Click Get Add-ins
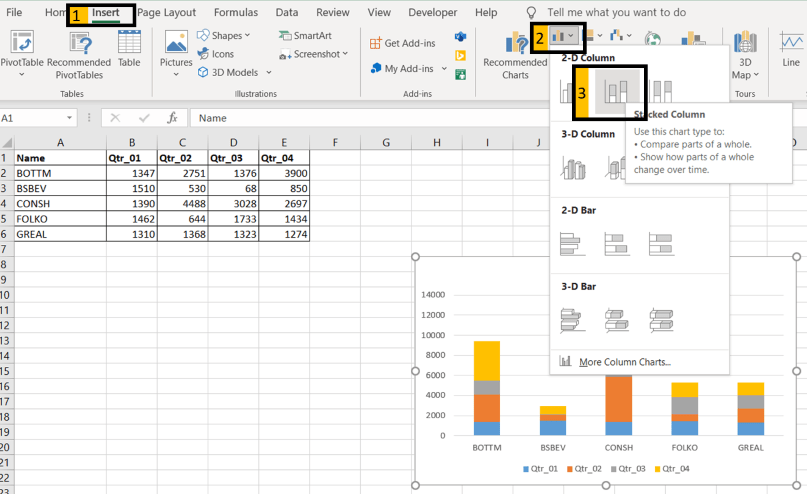The image size is (807, 494). [402, 43]
